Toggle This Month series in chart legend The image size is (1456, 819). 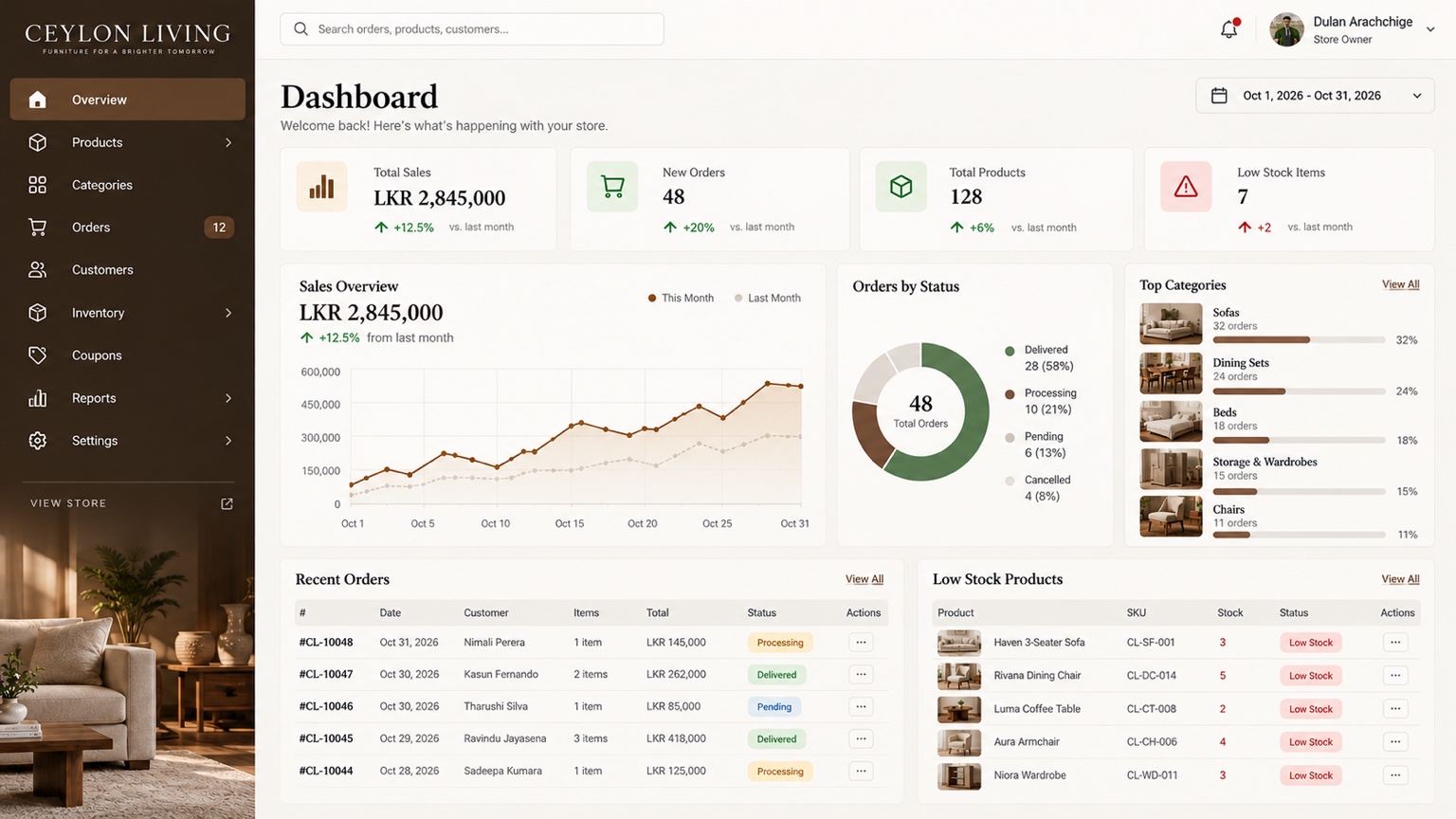(681, 298)
